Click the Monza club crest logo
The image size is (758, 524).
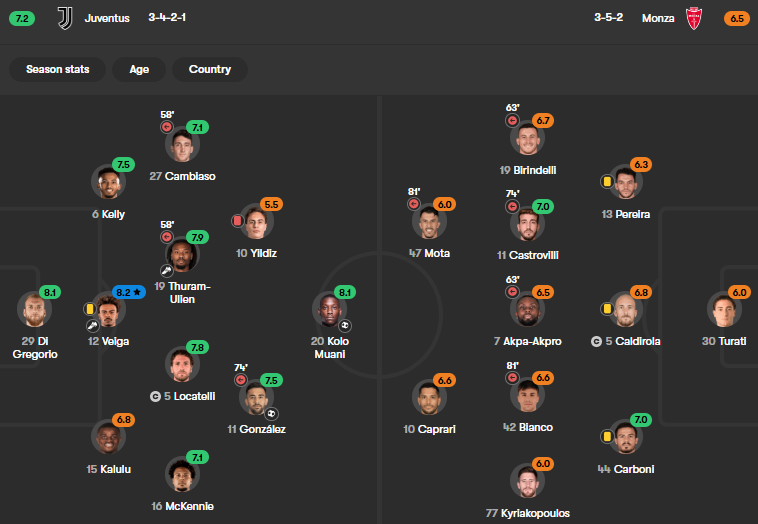coord(694,18)
